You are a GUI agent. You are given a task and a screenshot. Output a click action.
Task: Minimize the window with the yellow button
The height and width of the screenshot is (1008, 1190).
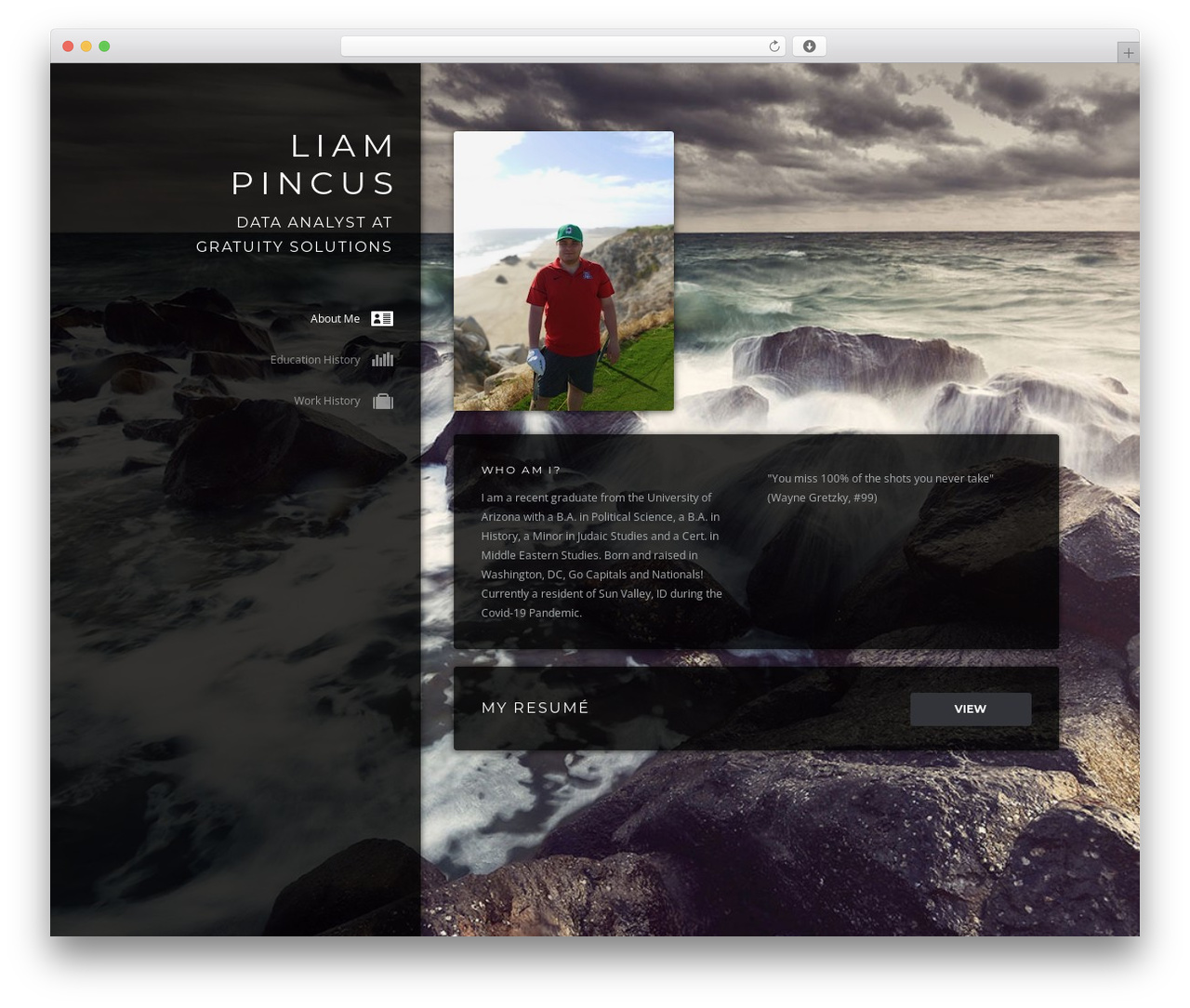coord(86,46)
